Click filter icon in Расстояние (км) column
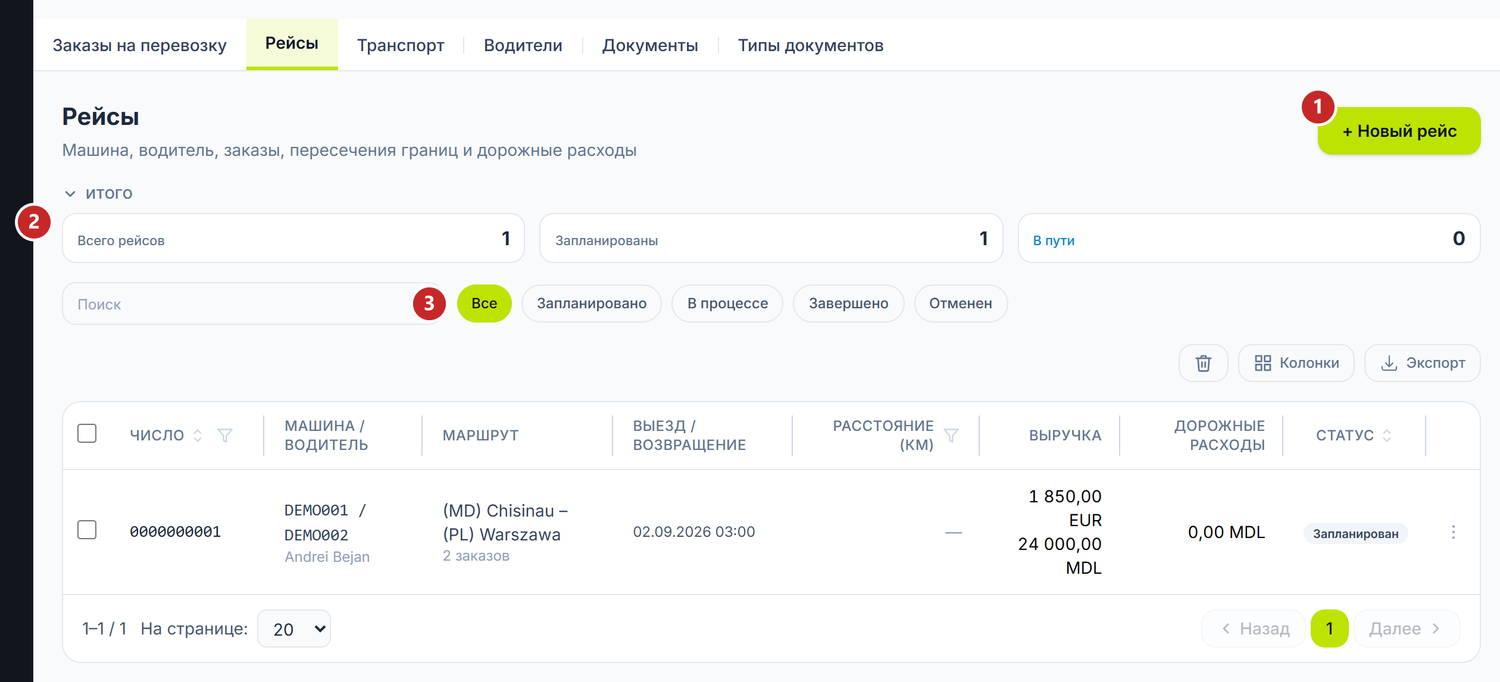Screen dimensions: 1500x682 pos(951,435)
